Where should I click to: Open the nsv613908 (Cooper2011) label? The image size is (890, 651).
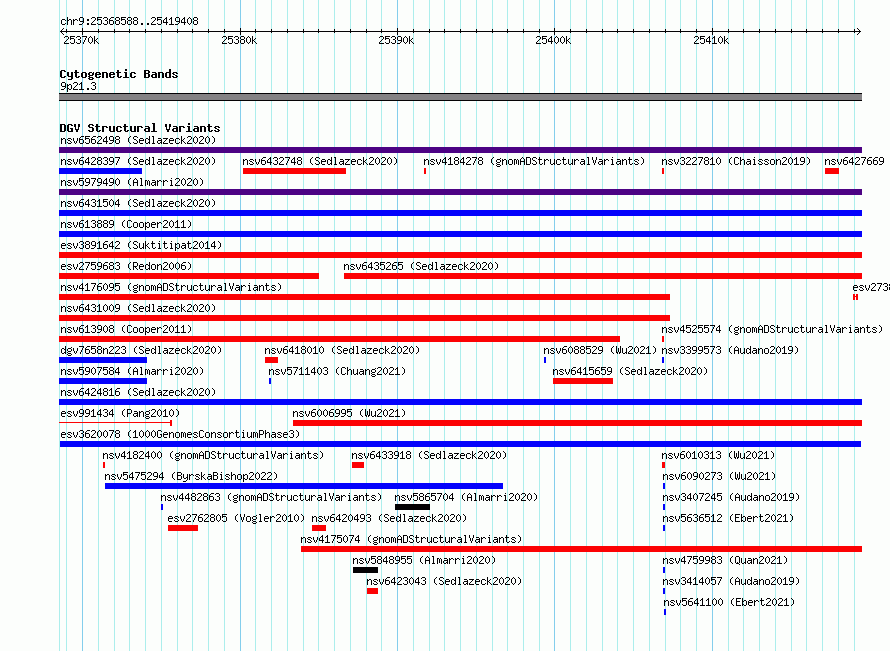126,329
